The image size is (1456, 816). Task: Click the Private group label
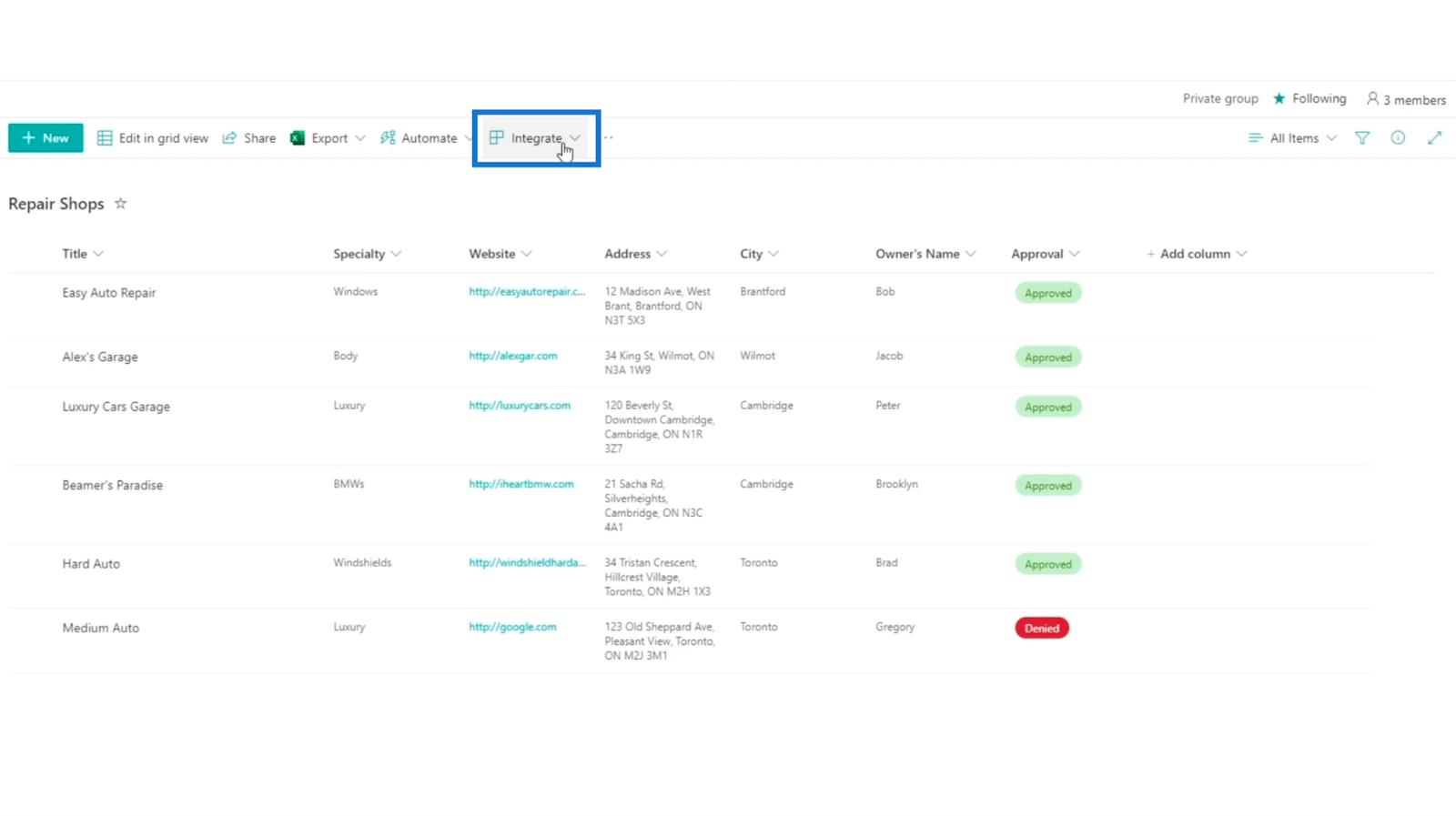coord(1220,98)
